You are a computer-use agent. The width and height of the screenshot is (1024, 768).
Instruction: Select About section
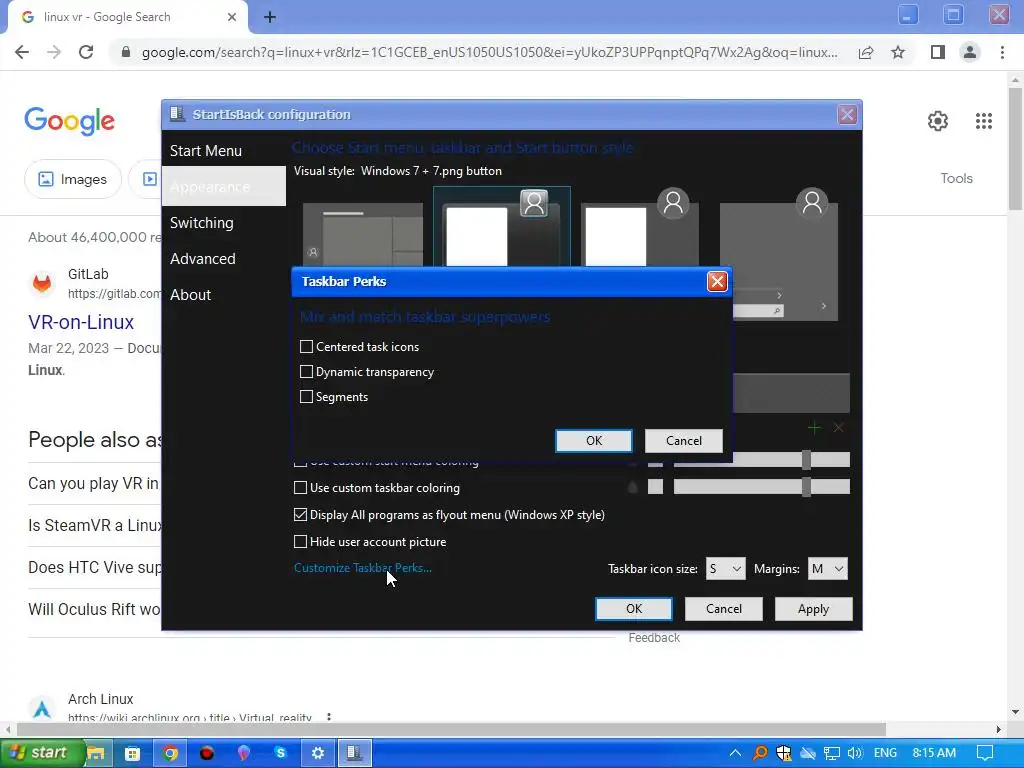click(x=190, y=295)
